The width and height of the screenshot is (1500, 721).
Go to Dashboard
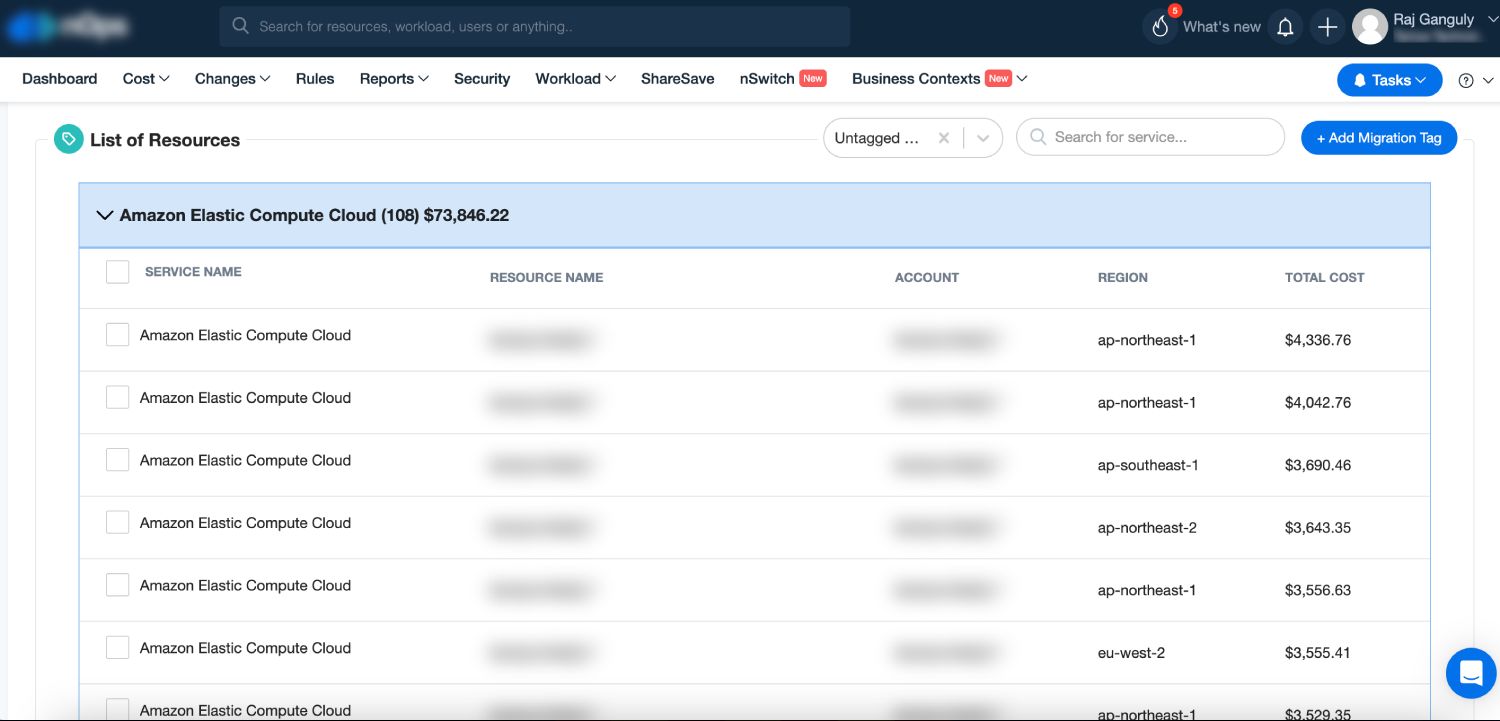[60, 79]
